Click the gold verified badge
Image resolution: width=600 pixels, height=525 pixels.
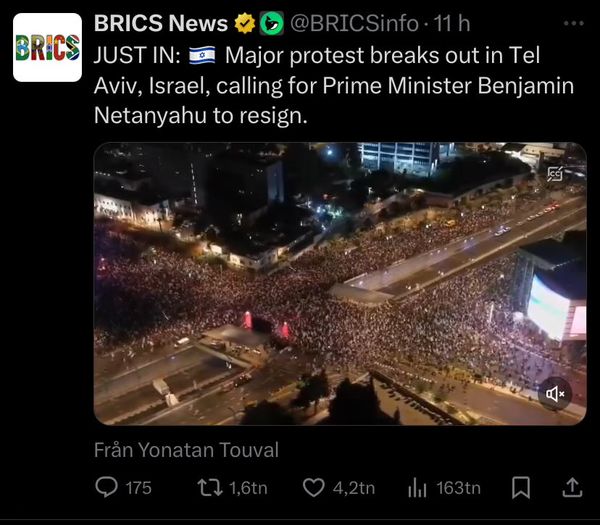pyautogui.click(x=245, y=24)
